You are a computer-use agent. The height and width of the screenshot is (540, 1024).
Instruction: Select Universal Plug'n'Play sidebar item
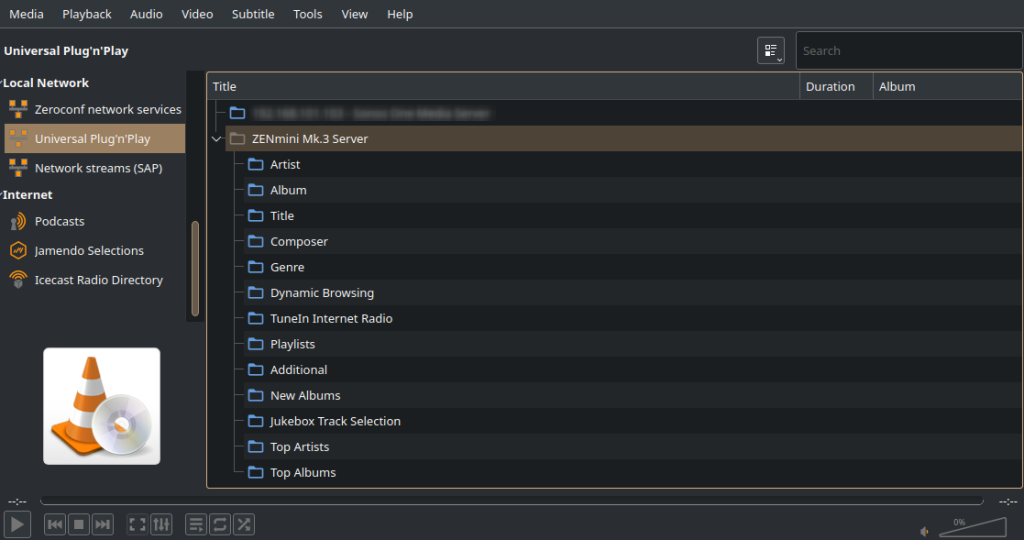coord(95,138)
